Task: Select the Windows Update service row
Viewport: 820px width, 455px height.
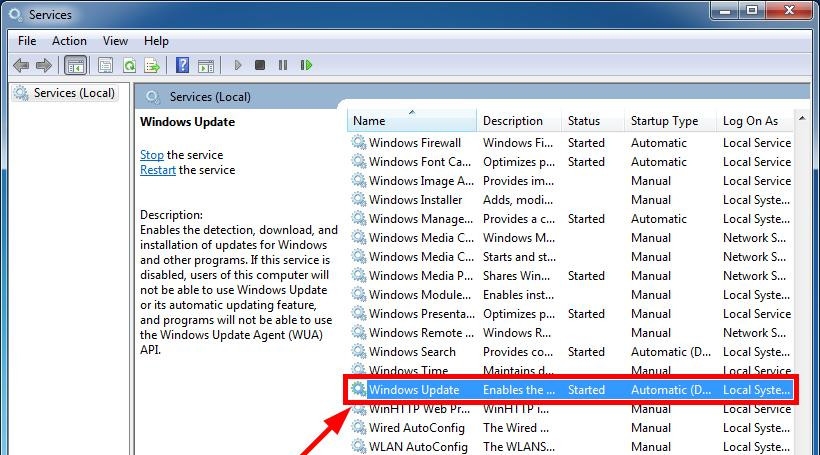Action: click(x=571, y=390)
